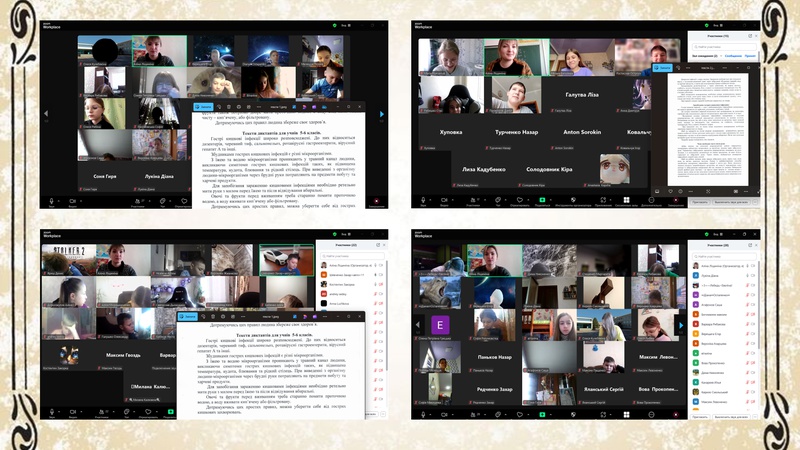800x450 pixels.
Task: Click Пригласить button in bottom-right participants panel
Action: click(699, 417)
